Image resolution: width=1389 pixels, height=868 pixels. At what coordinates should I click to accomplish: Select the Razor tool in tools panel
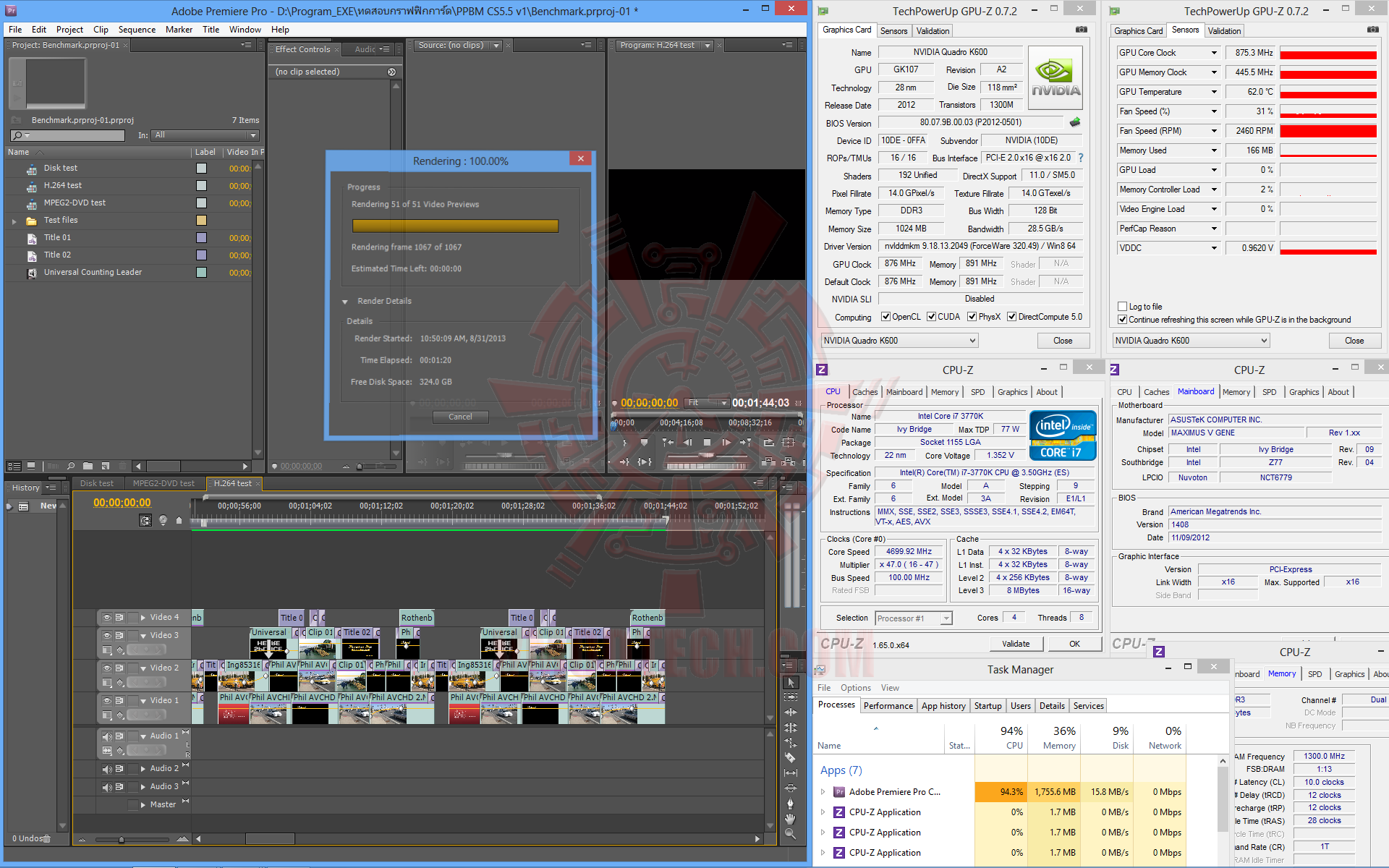point(790,757)
